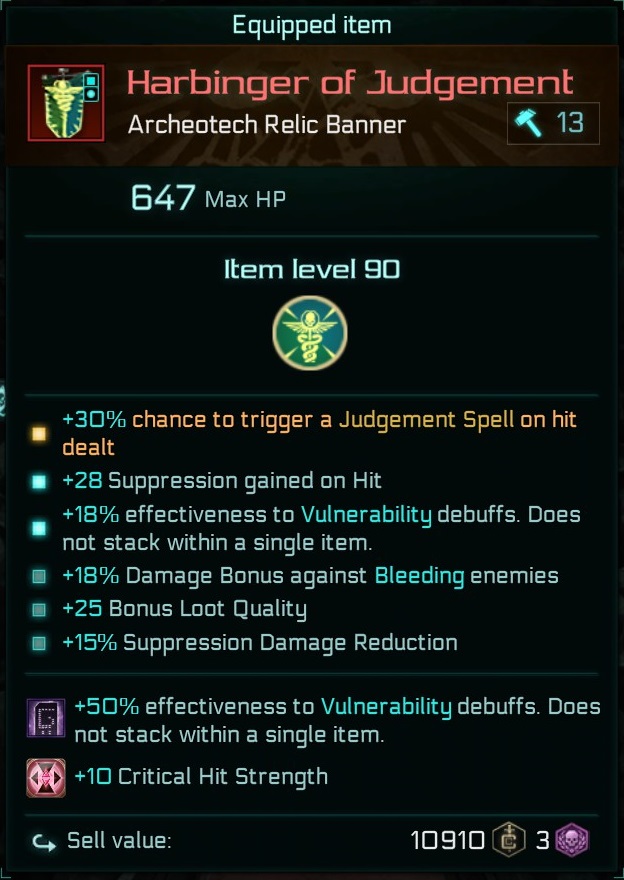Click the blue Vulnerability keyword in +18% line
The width and height of the screenshot is (624, 880).
[x=366, y=515]
